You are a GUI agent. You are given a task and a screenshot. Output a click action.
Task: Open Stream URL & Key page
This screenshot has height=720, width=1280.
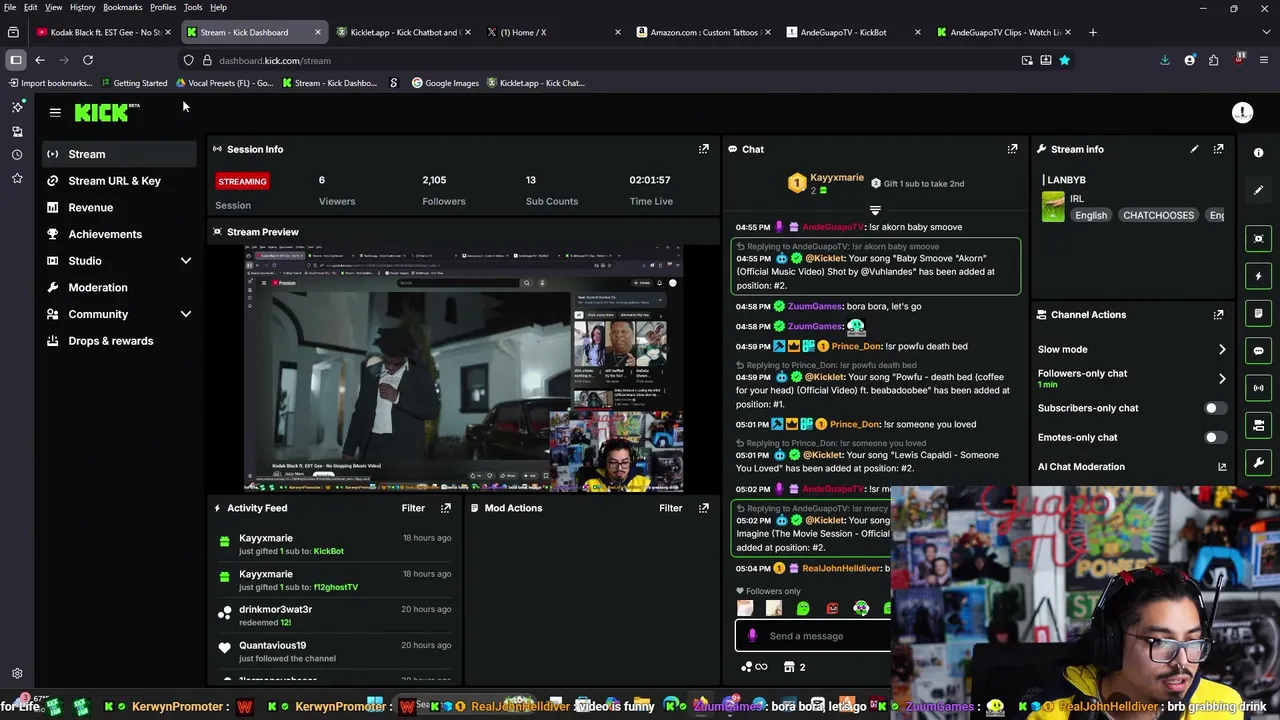click(120, 181)
